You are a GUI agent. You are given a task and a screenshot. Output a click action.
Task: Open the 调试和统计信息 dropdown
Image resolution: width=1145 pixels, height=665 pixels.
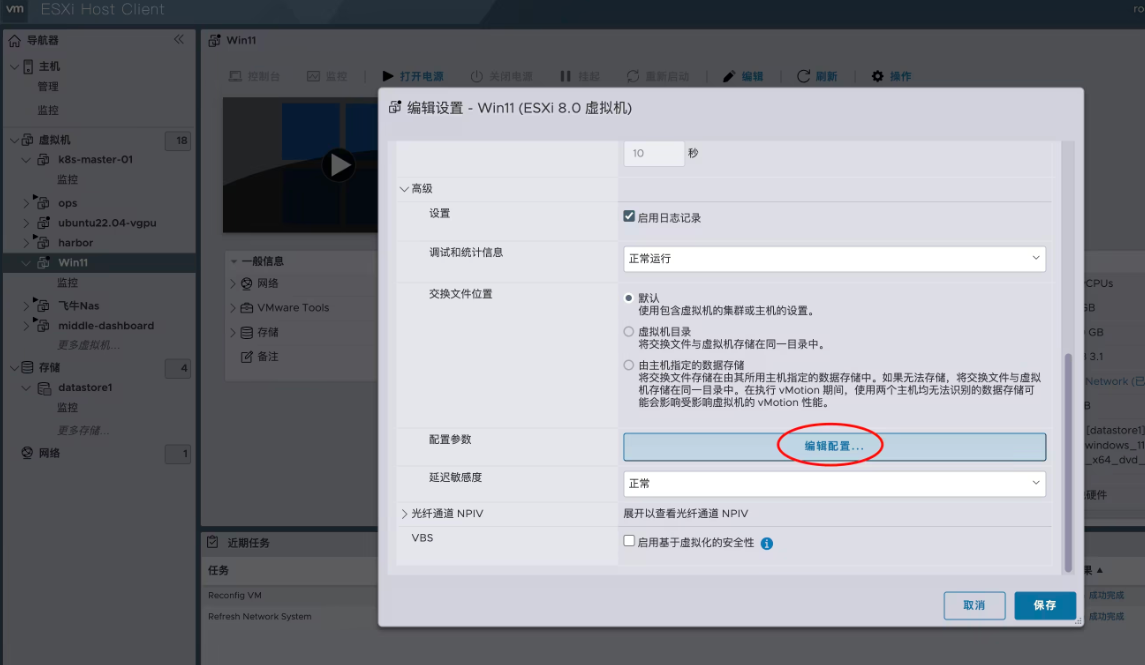pos(834,258)
